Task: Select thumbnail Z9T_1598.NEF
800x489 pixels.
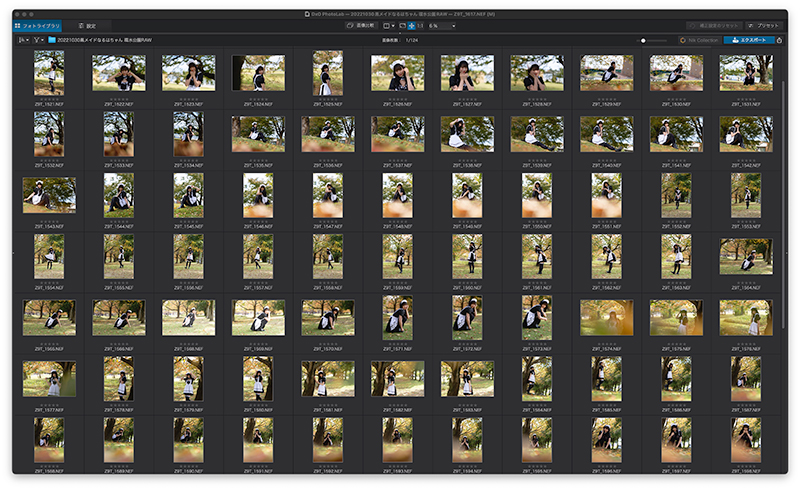Action: click(x=746, y=441)
